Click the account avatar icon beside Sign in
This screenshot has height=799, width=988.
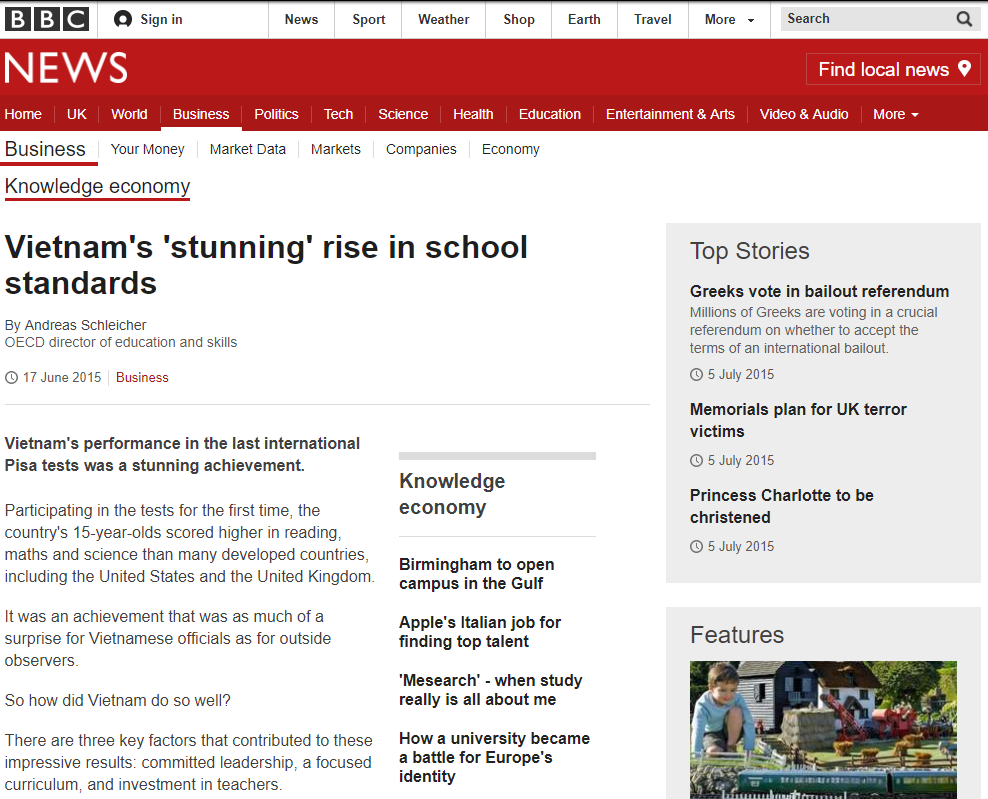pos(123,20)
